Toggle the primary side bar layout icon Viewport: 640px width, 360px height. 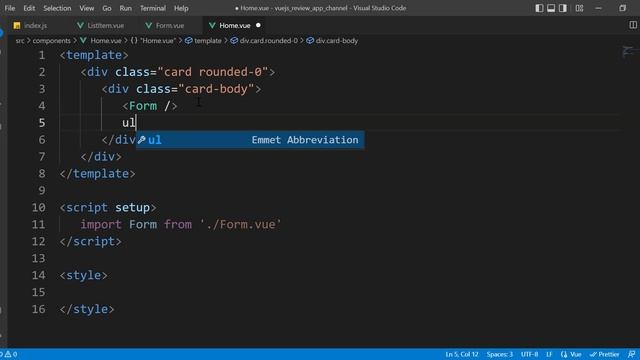(x=539, y=8)
